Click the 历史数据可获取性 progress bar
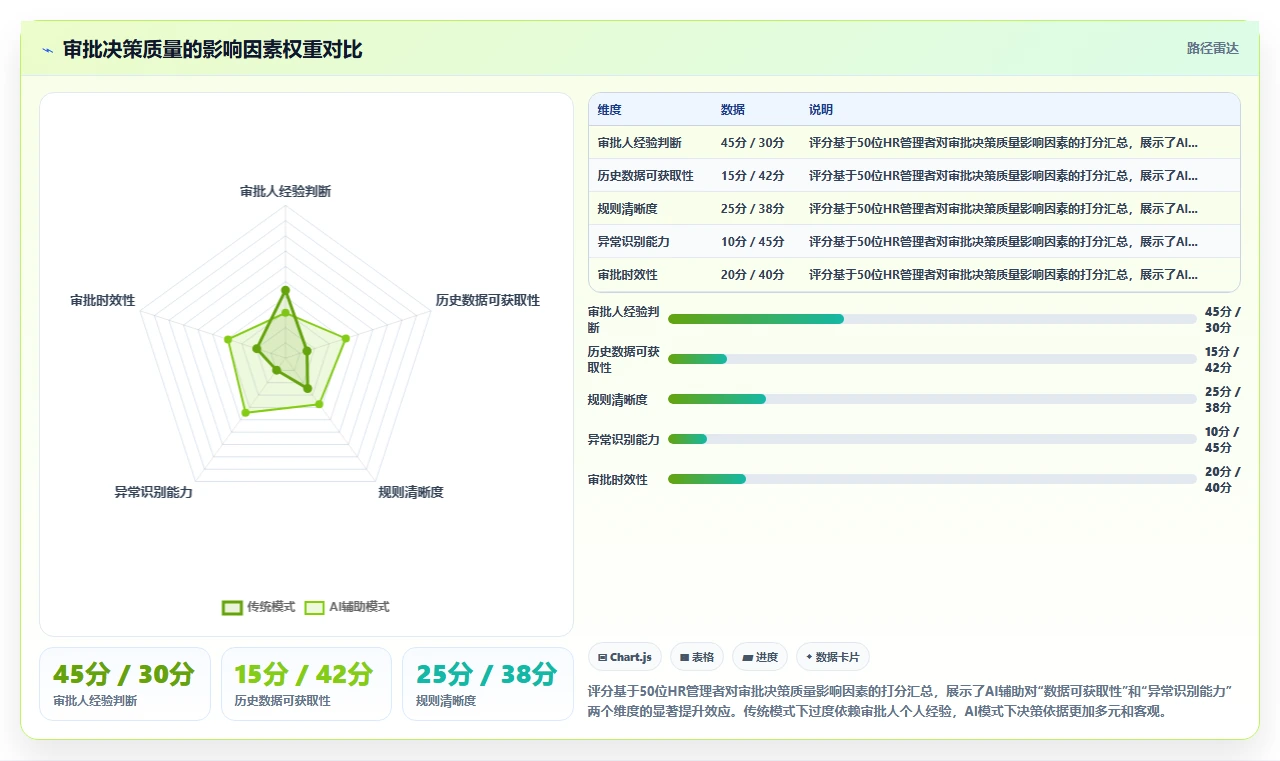Screen dimensions: 1280x761 [932, 359]
